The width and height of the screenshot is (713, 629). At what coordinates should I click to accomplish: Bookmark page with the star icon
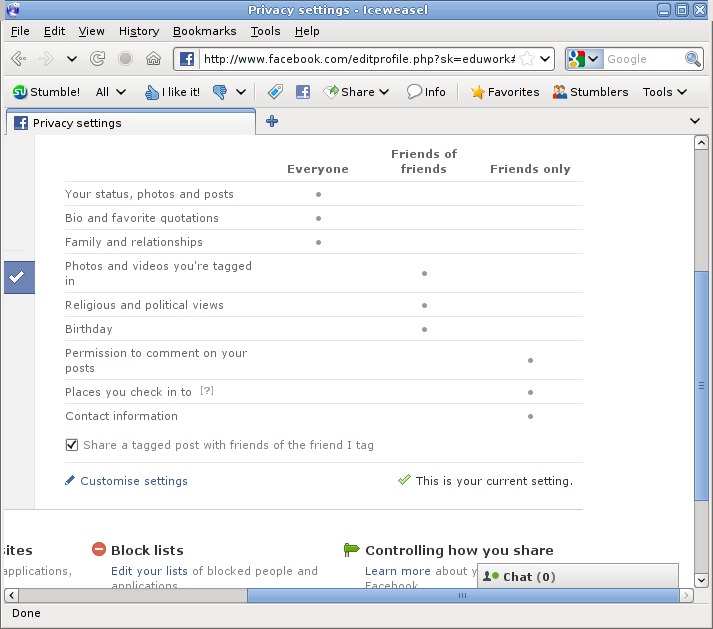[x=526, y=59]
